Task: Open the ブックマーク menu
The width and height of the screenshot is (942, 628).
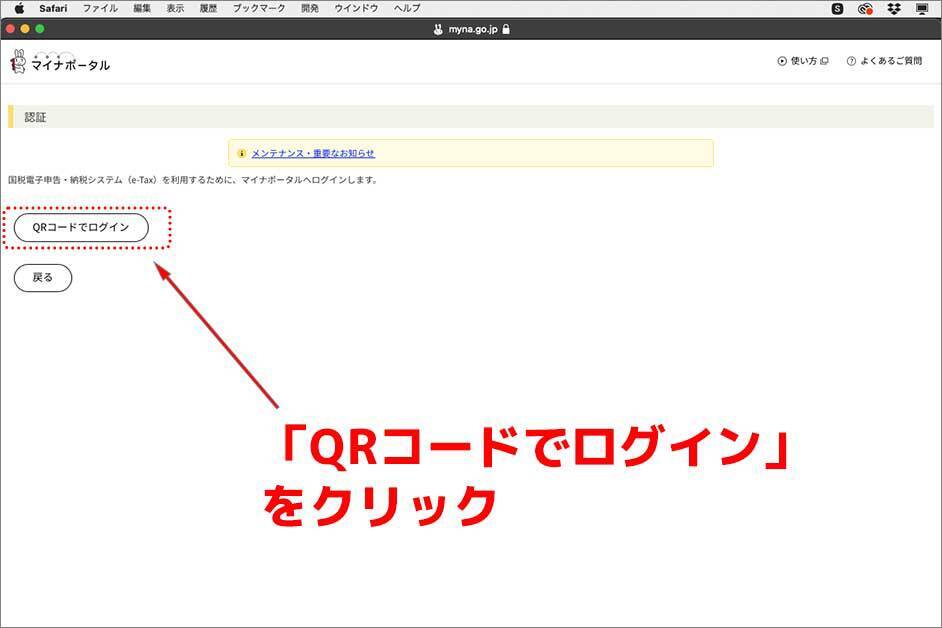Action: (258, 8)
